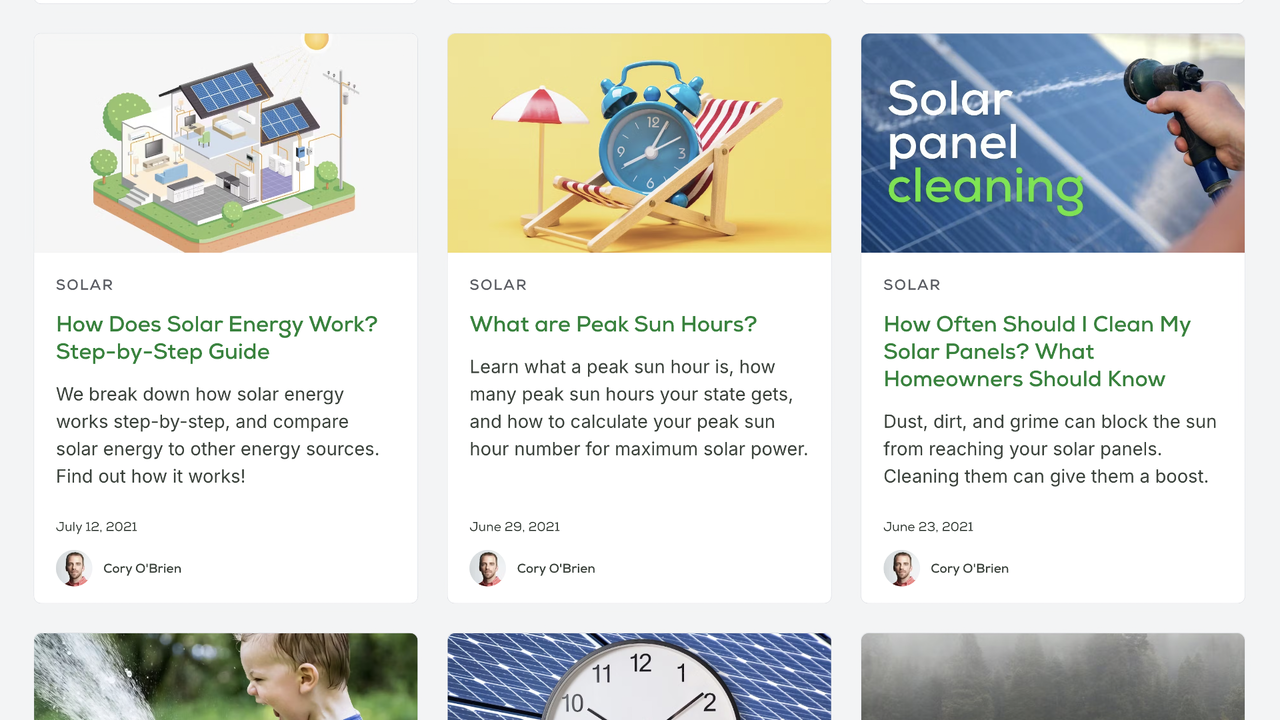Click author avatar on the June 29, 2021 card
The width and height of the screenshot is (1280, 720).
pos(487,568)
